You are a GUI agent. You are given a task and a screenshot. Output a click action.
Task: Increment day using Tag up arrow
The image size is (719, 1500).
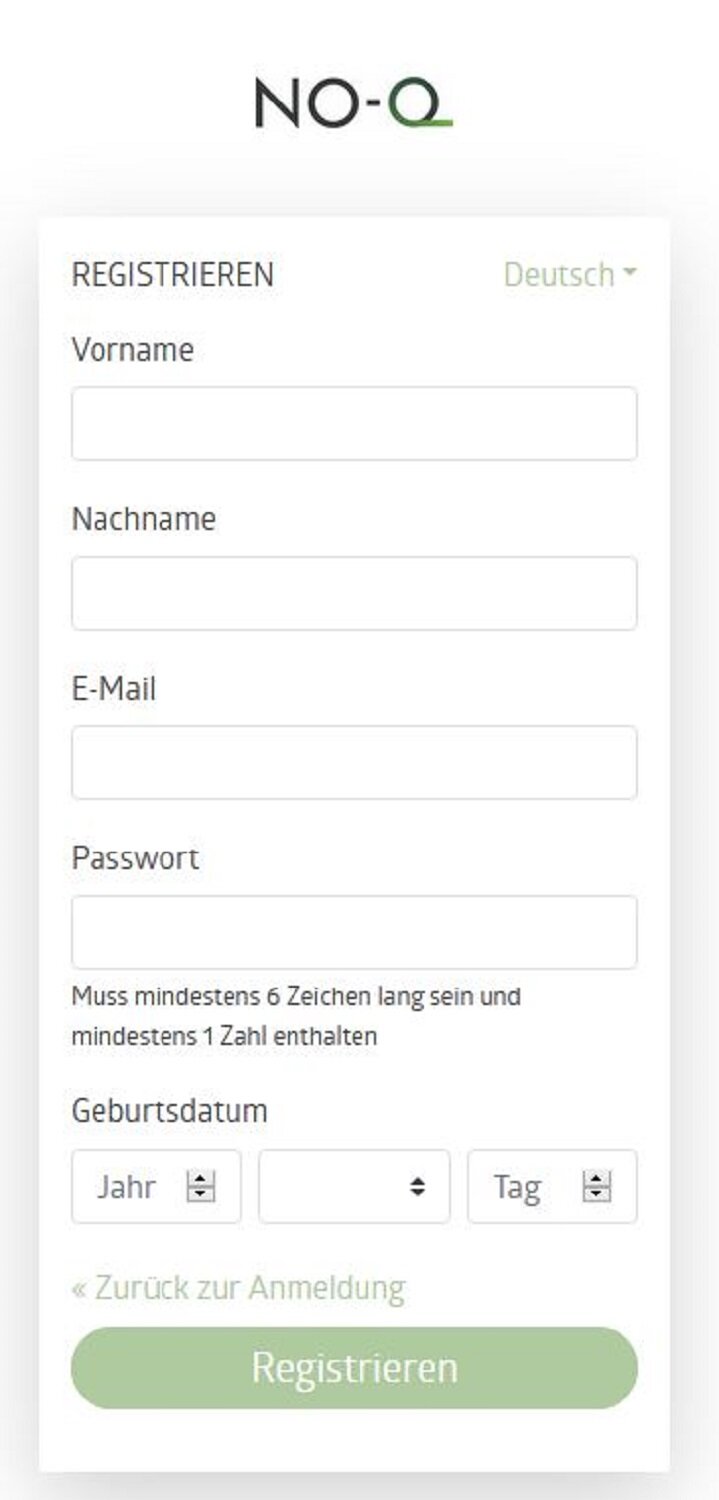coord(597,1179)
